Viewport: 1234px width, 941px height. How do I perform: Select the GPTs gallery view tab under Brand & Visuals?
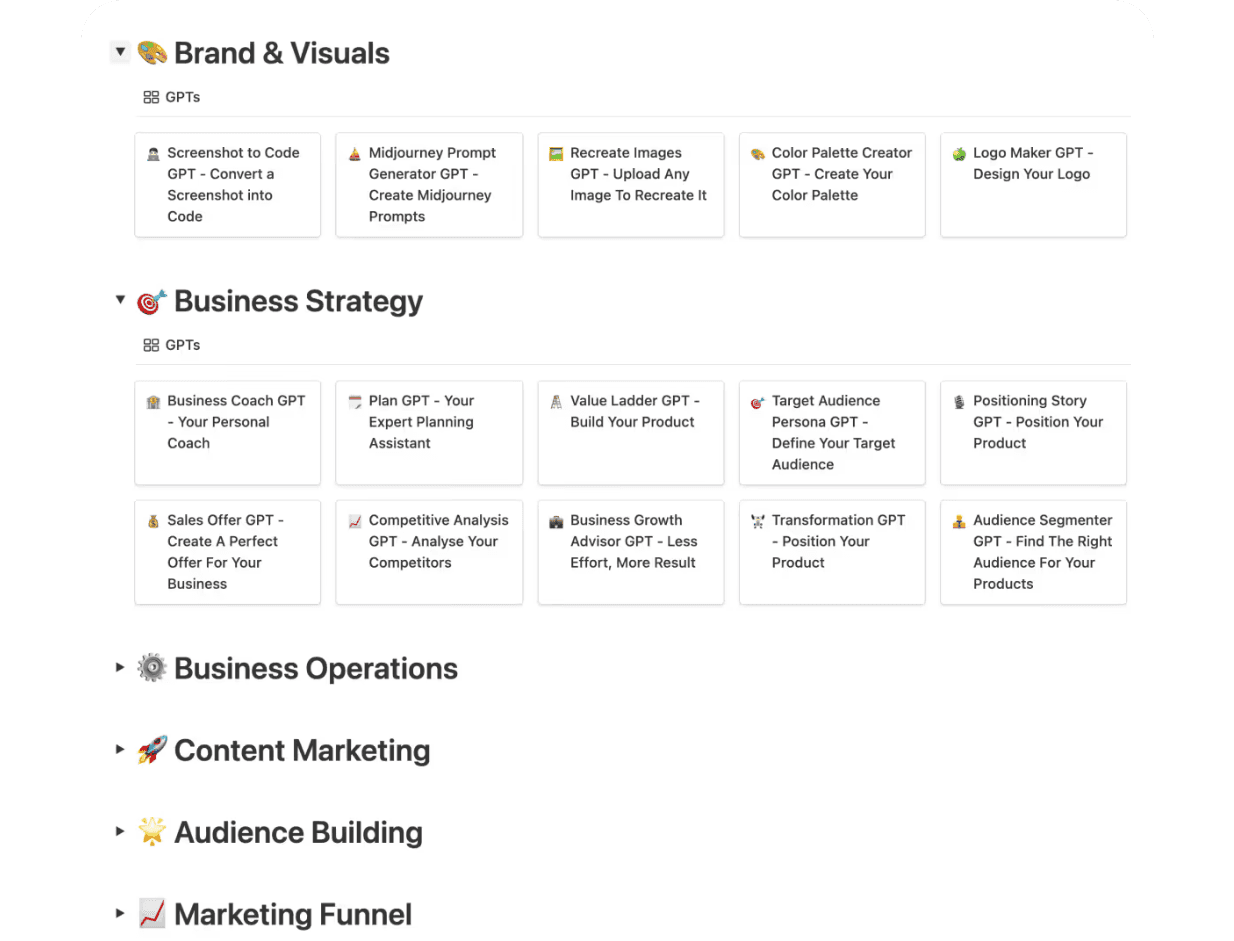172,97
